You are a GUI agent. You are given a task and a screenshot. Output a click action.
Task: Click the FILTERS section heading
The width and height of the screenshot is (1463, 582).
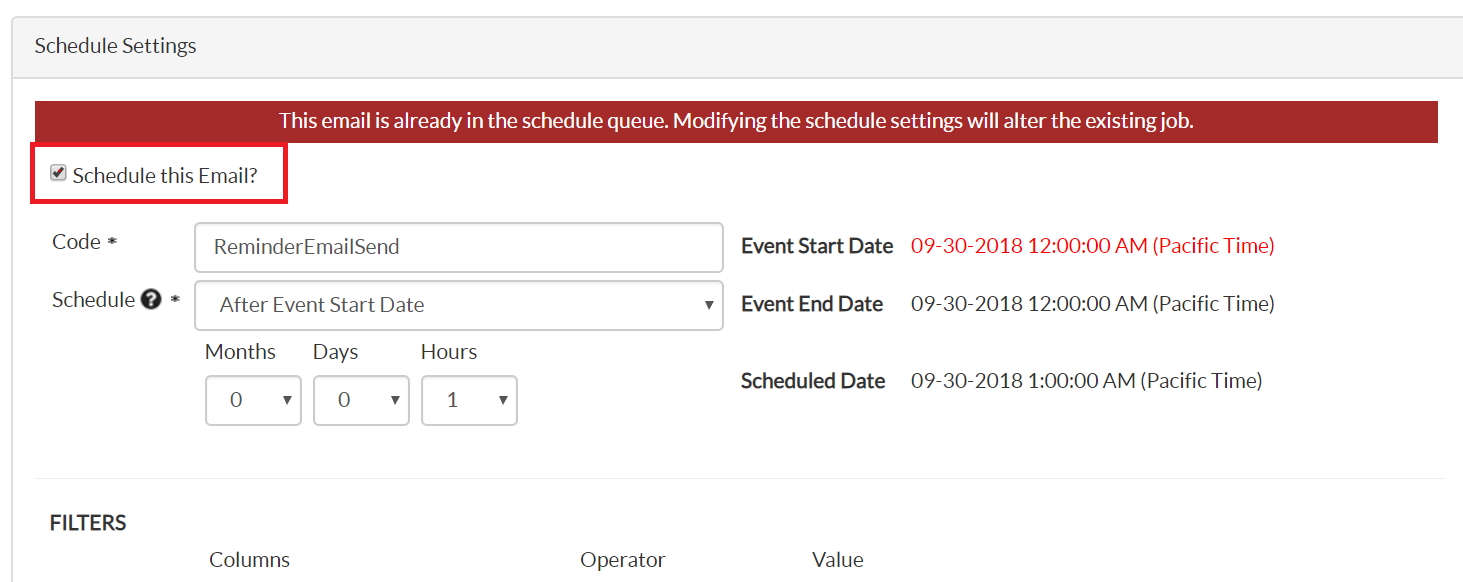click(x=88, y=523)
